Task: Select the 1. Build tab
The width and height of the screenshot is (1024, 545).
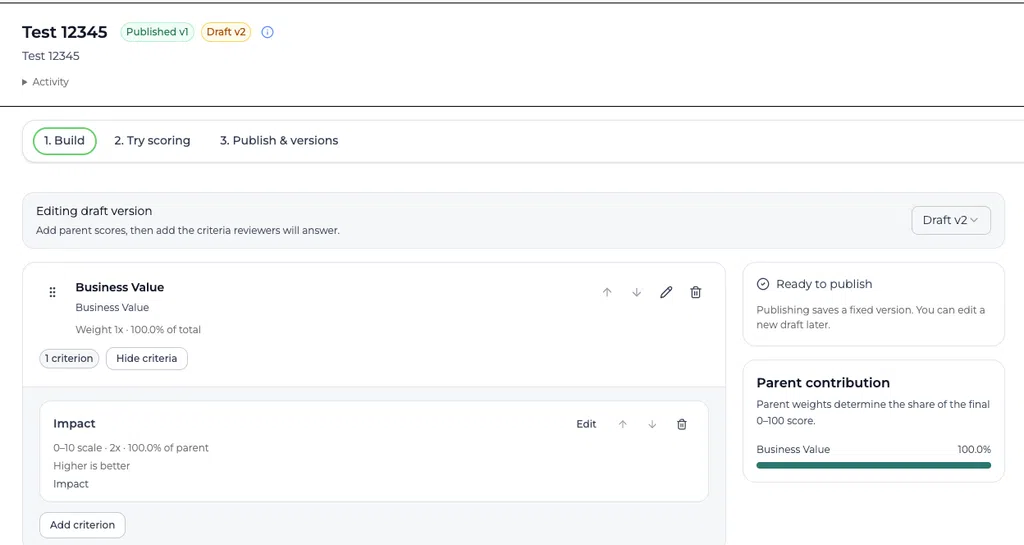Action: point(65,141)
